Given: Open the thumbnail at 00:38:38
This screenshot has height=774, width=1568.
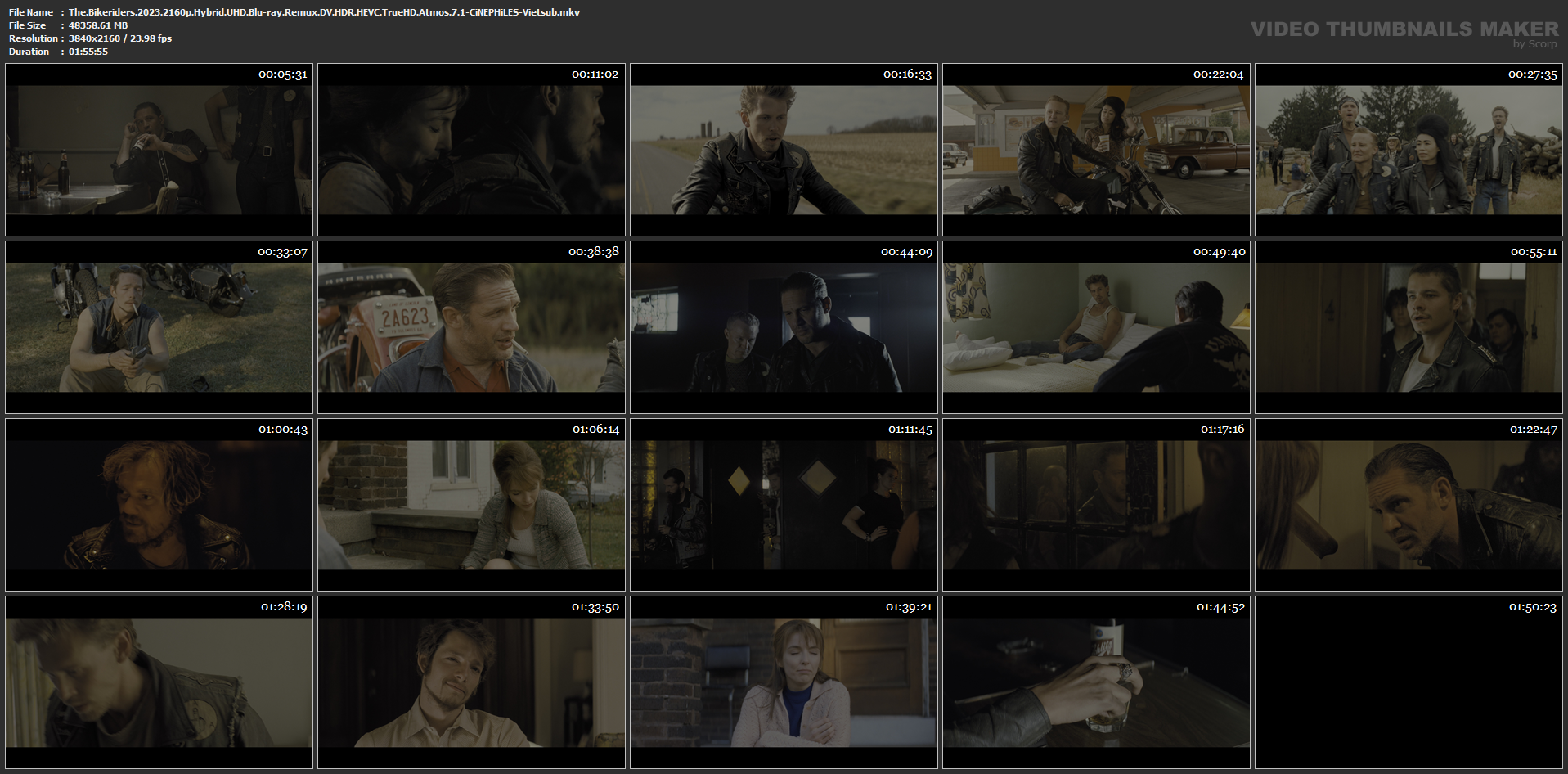Looking at the screenshot, I should (x=471, y=327).
